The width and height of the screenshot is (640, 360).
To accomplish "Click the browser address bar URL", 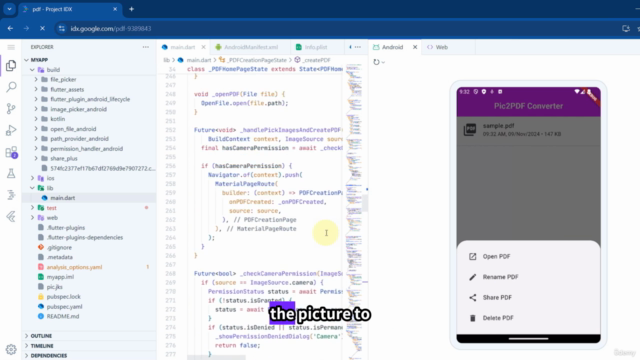I will pos(111,29).
